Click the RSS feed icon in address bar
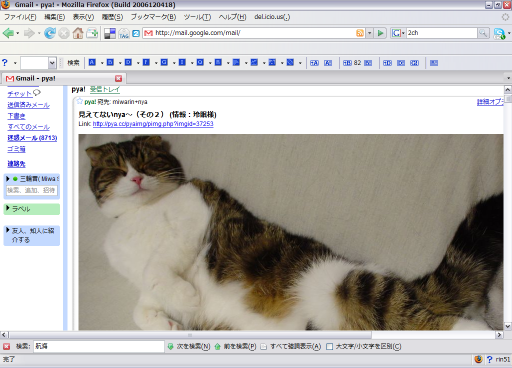This screenshot has width=512, height=368. (x=360, y=33)
